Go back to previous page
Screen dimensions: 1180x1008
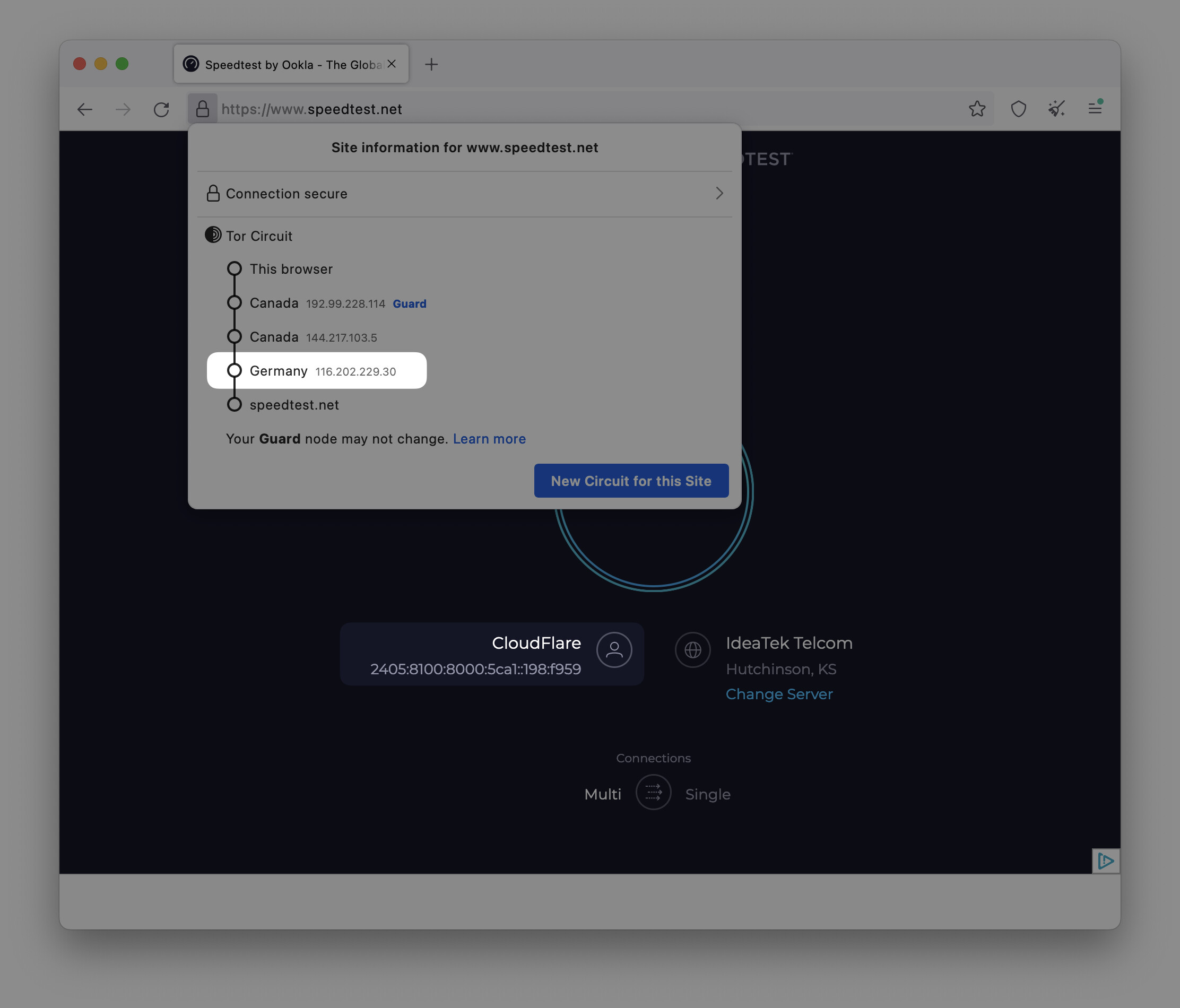coord(85,109)
